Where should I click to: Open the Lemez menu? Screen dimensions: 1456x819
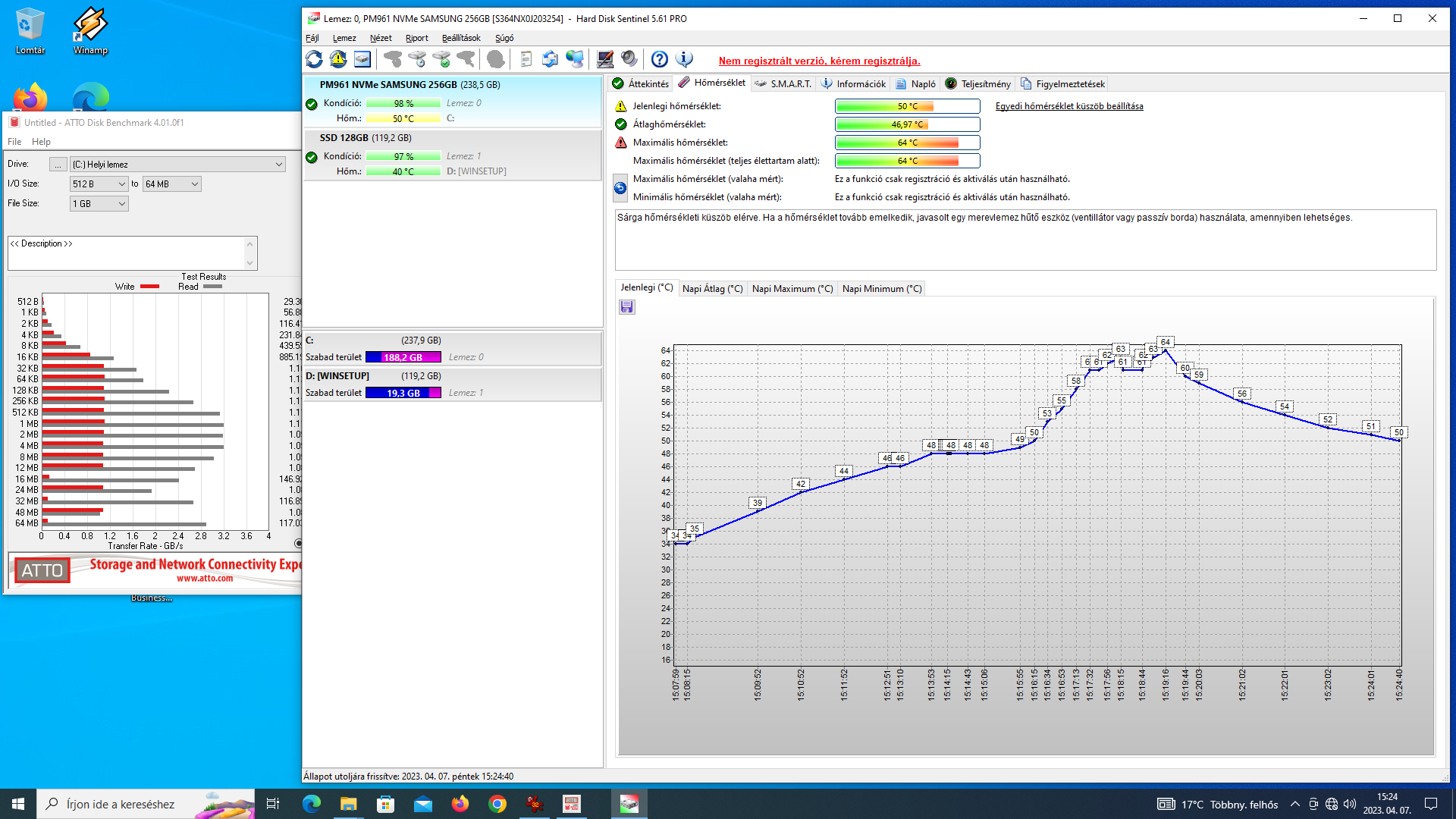pos(344,38)
